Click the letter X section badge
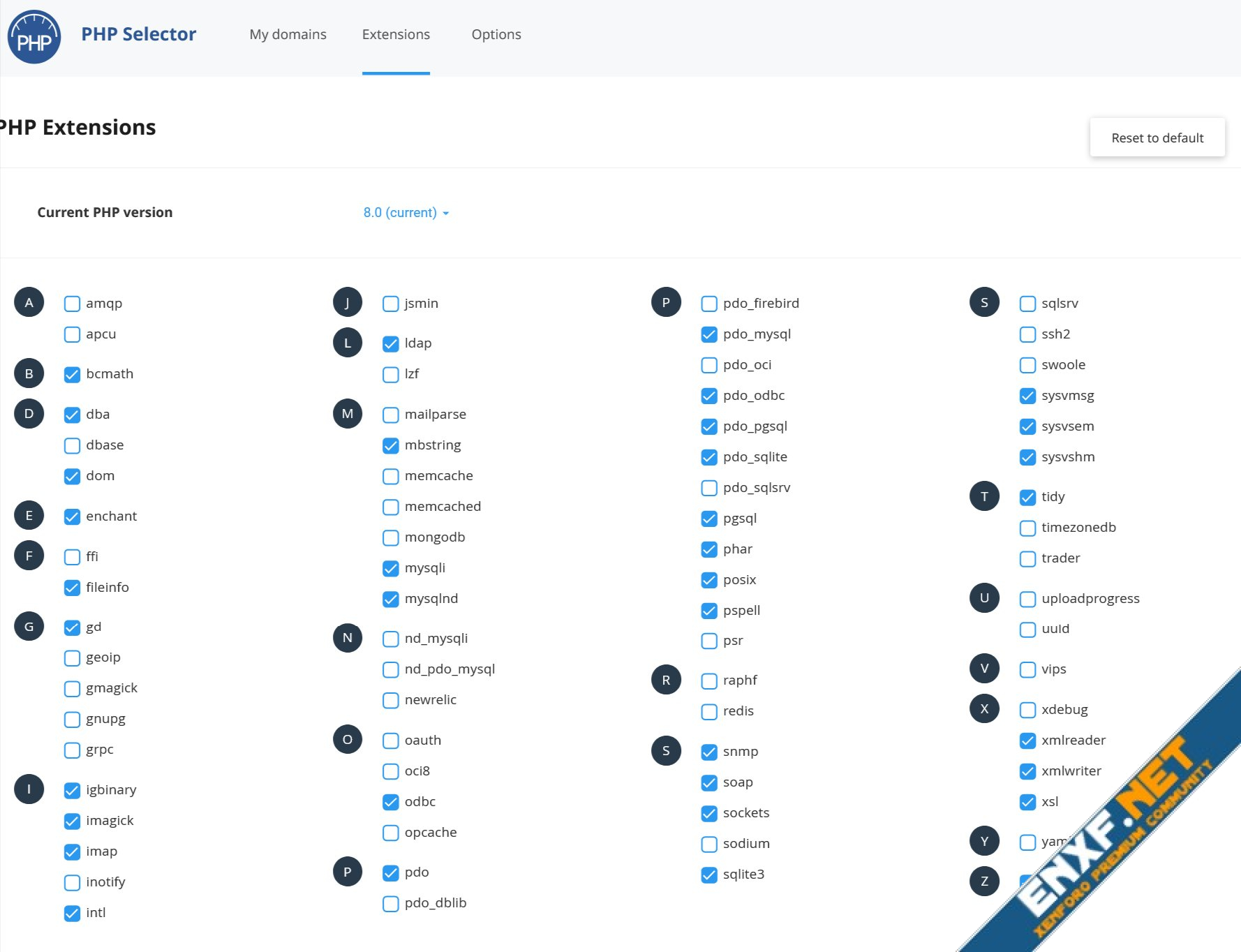Viewport: 1241px width, 952px height. (984, 709)
